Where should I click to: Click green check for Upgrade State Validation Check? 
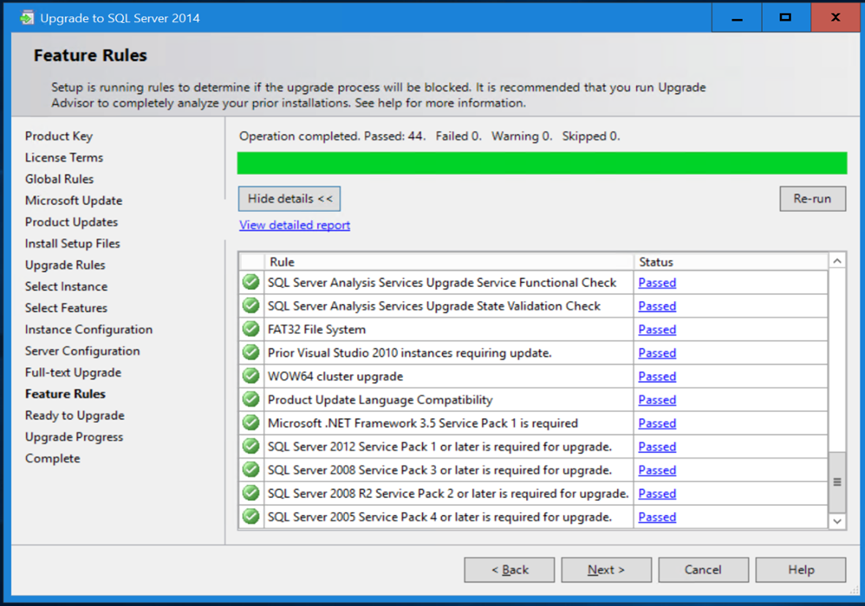251,305
